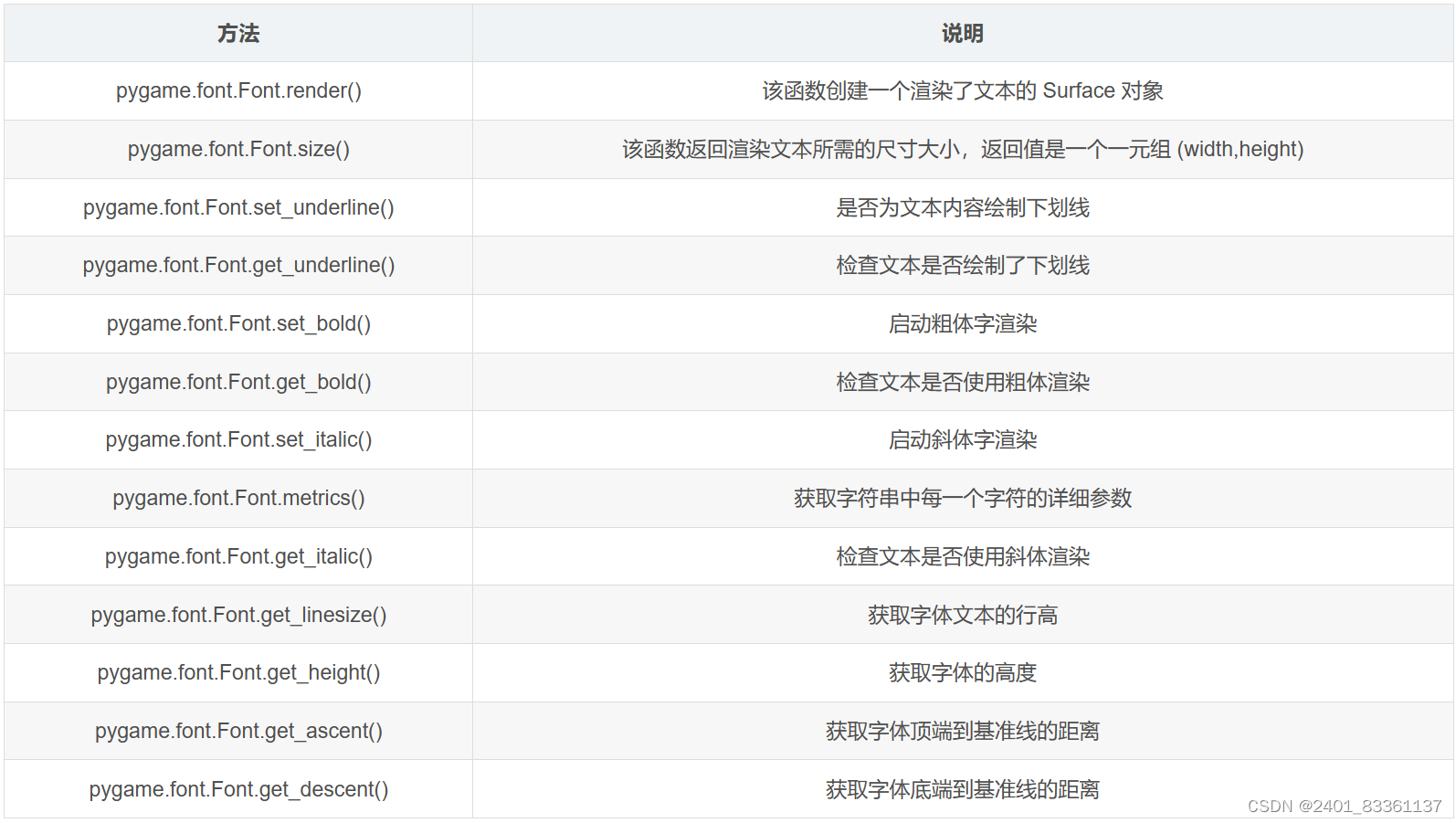Click description 检查文本是否使用斜体渲染
Image resolution: width=1456 pixels, height=823 pixels.
[963, 556]
